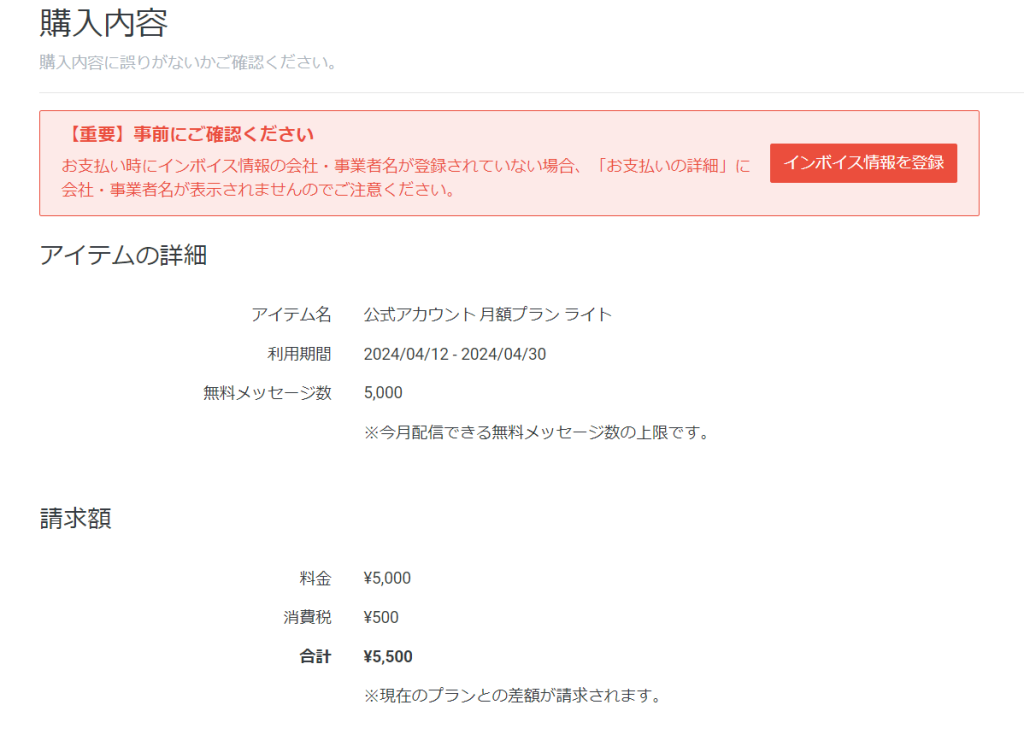Image resolution: width=1024 pixels, height=752 pixels.
Task: Click the 利用期間 label
Action: [x=303, y=353]
